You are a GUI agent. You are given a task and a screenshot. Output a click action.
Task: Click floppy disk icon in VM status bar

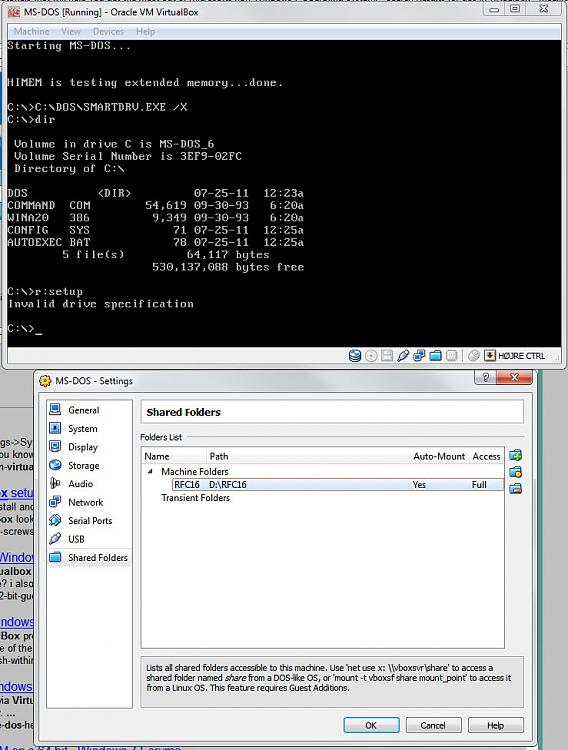387,356
